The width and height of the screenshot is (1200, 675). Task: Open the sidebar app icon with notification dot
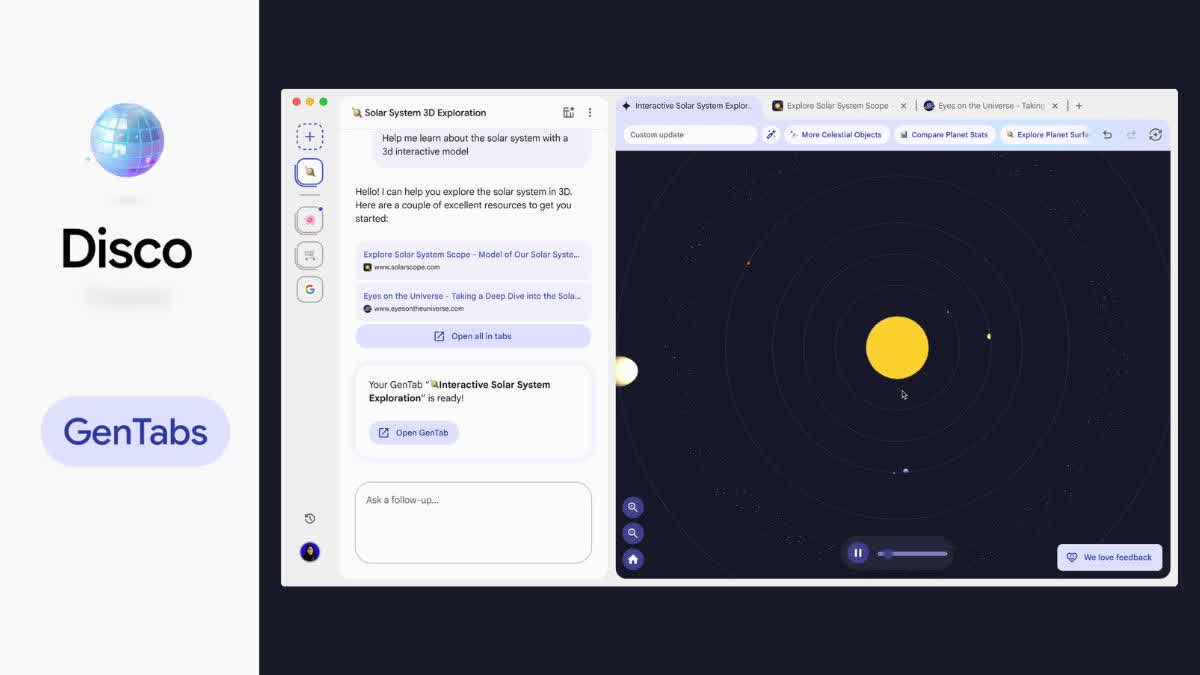coord(310,218)
